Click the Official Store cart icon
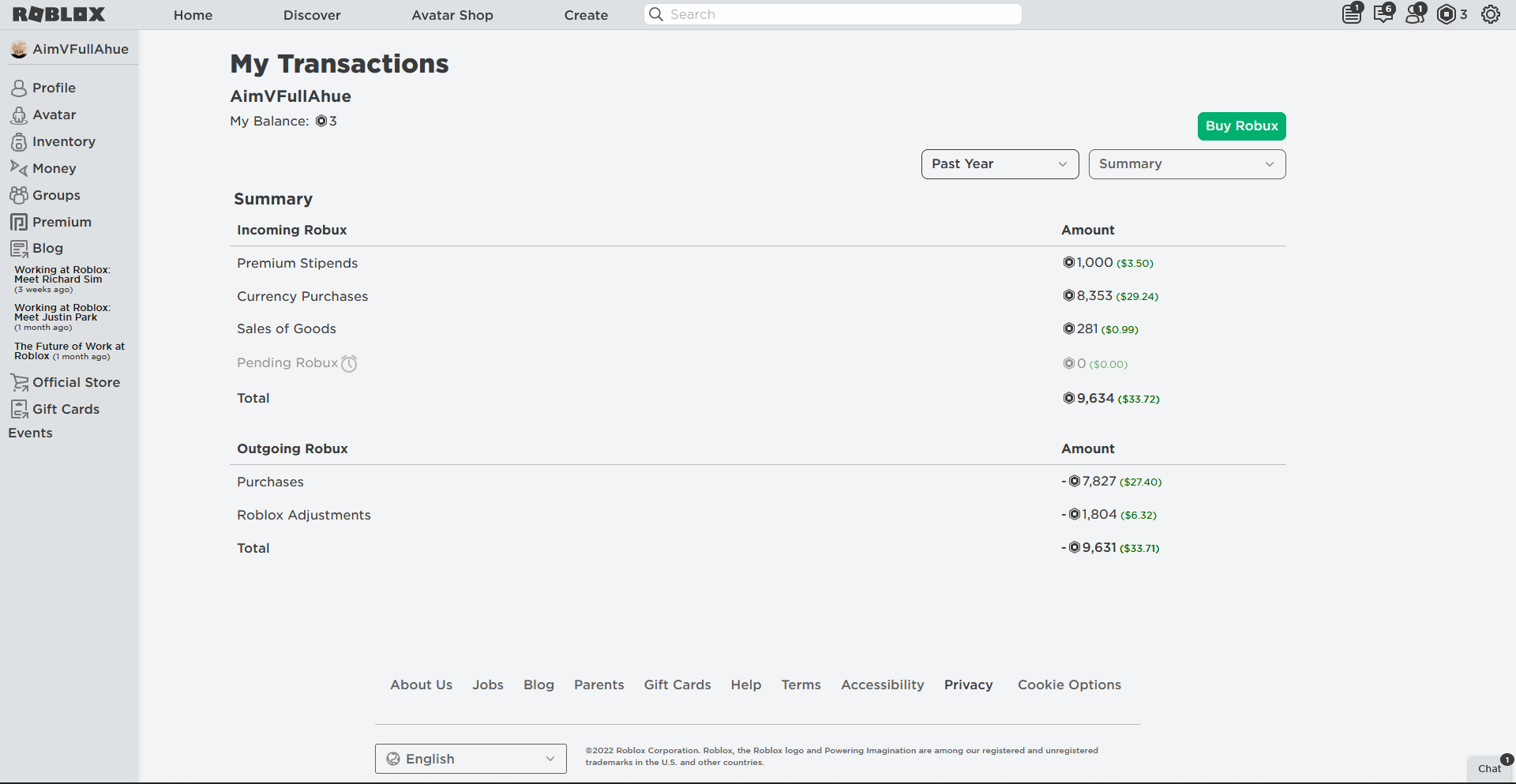The height and width of the screenshot is (784, 1516). pos(19,383)
